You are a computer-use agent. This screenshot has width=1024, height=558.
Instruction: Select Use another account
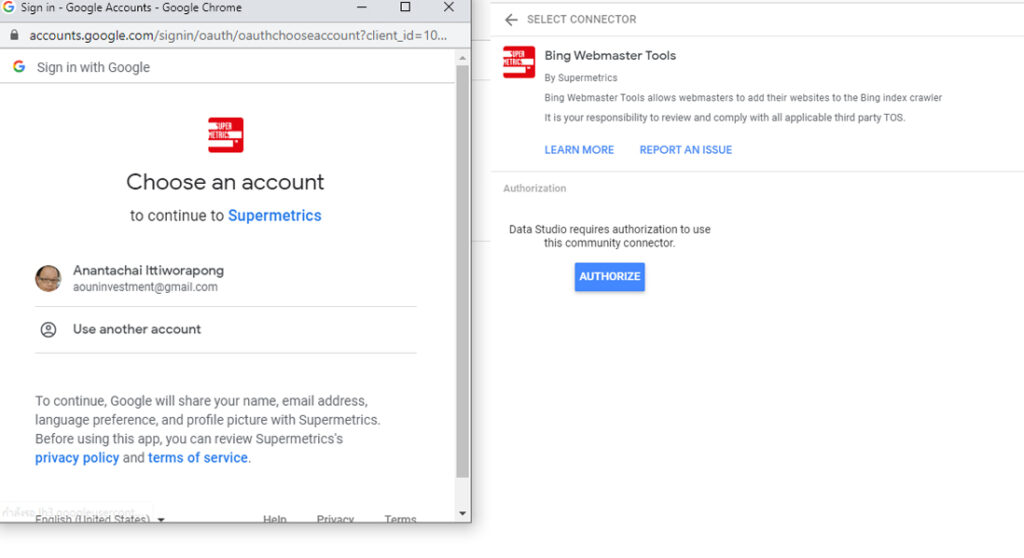pos(225,330)
